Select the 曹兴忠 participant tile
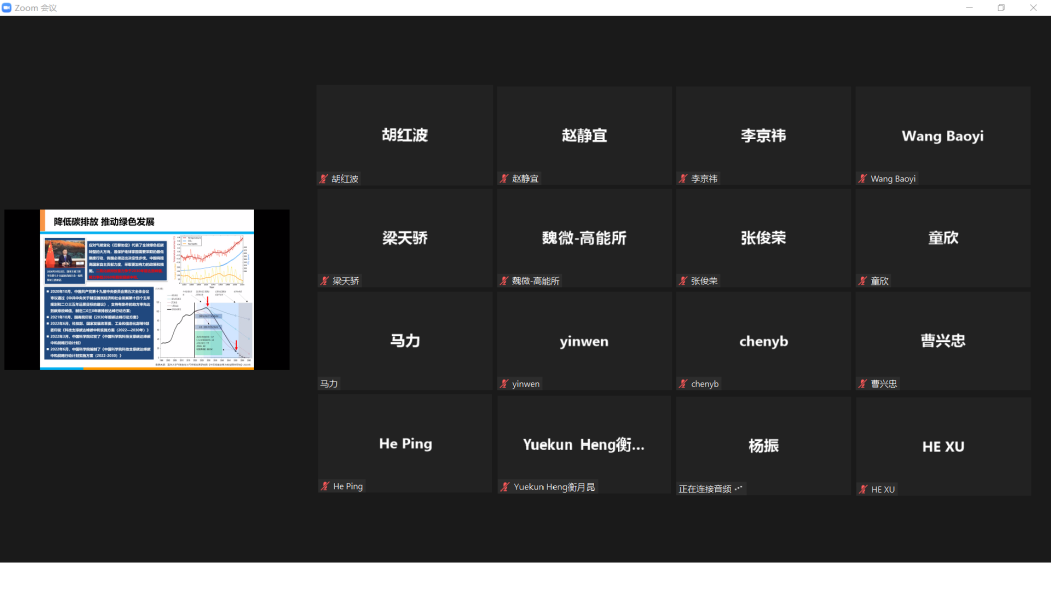Screen dimensions: 1051x591 [x=942, y=340]
